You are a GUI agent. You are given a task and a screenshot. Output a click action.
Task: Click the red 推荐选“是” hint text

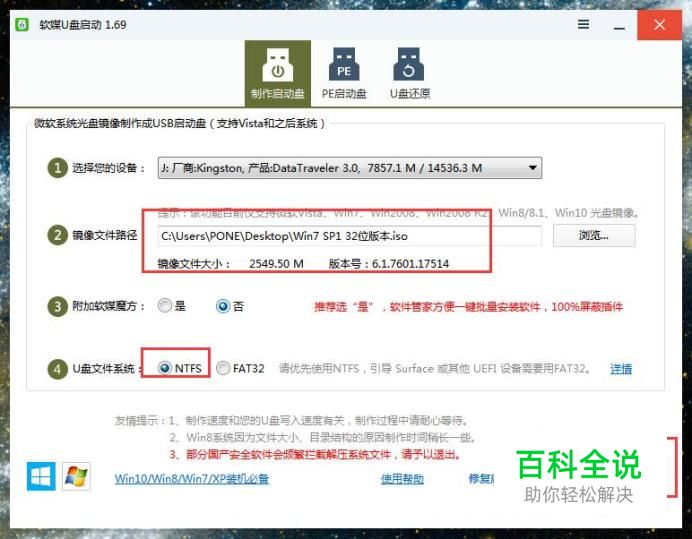(x=468, y=307)
